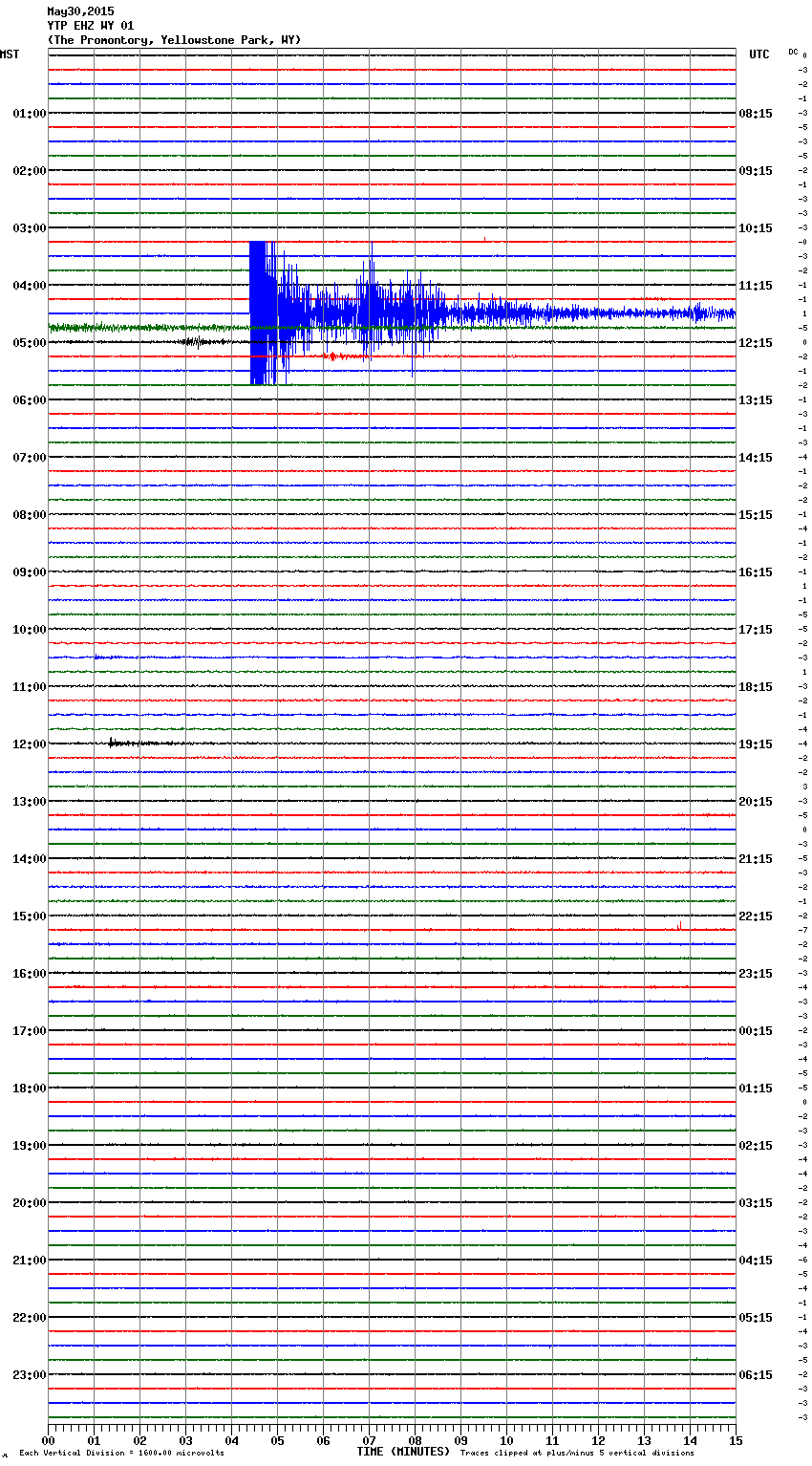Screen dimensions: 812x1466
Task: Click the 10:15 UTC label
Action: (756, 228)
